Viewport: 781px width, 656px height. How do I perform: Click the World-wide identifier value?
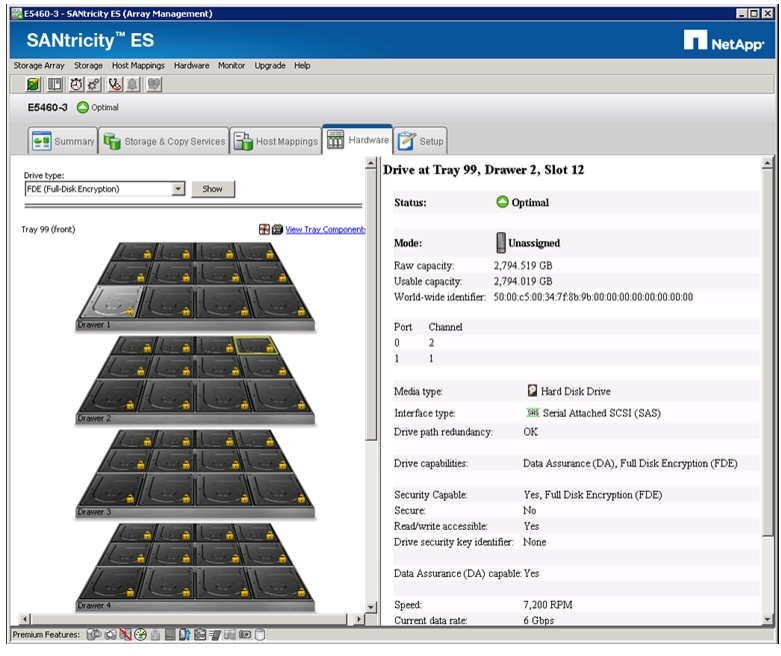(x=593, y=297)
